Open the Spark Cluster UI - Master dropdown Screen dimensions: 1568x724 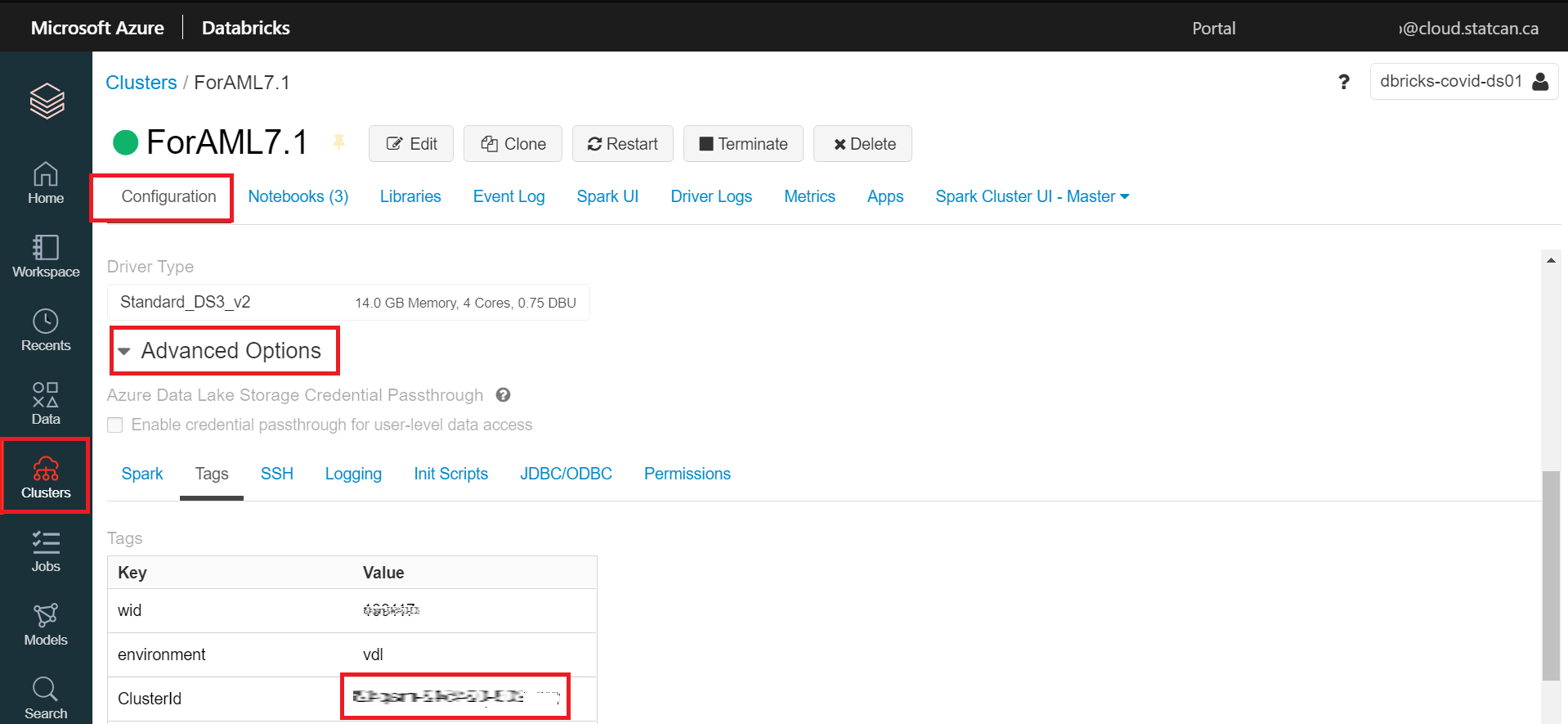click(x=1032, y=196)
